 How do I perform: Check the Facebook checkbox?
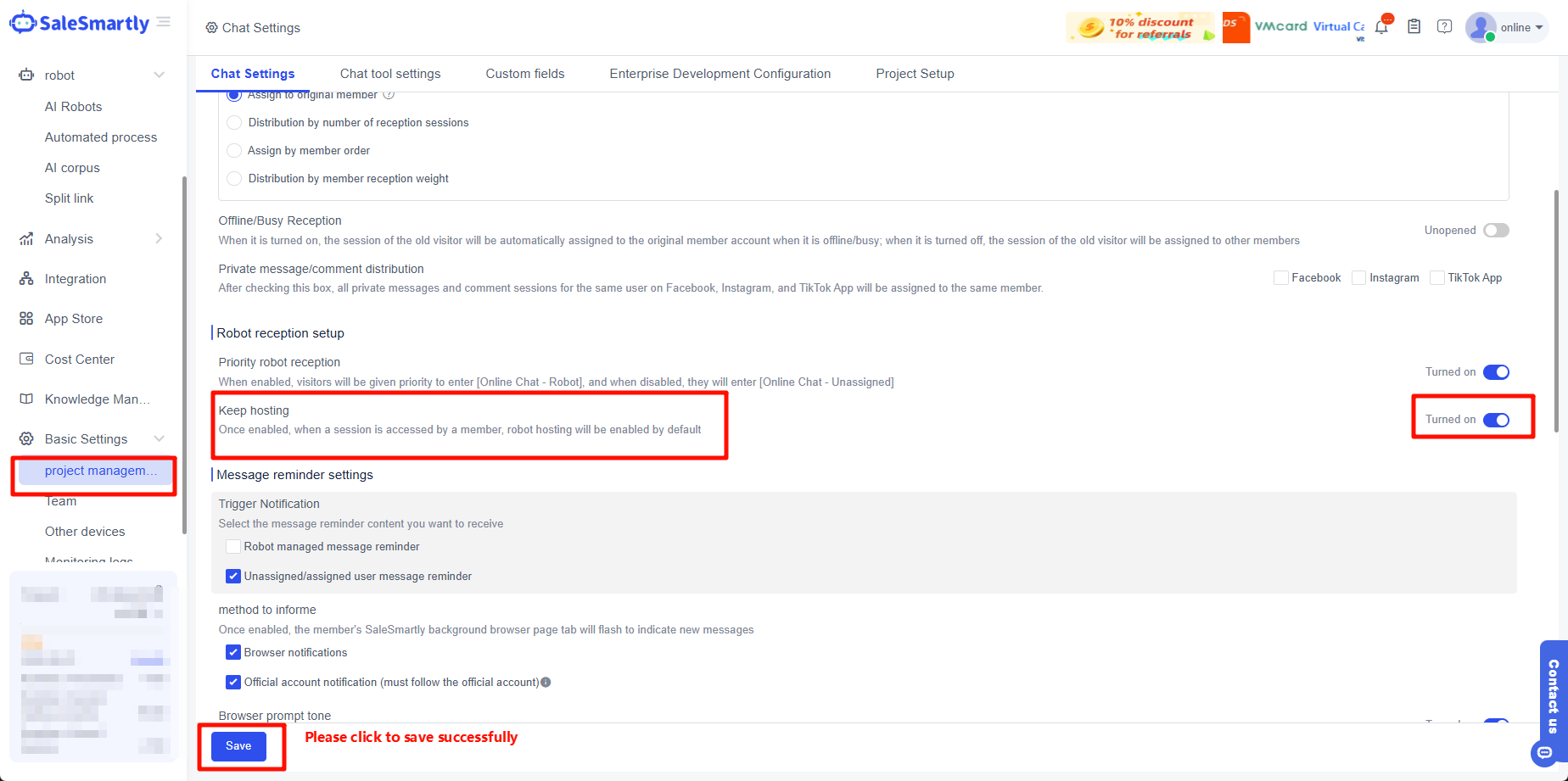[x=1281, y=278]
